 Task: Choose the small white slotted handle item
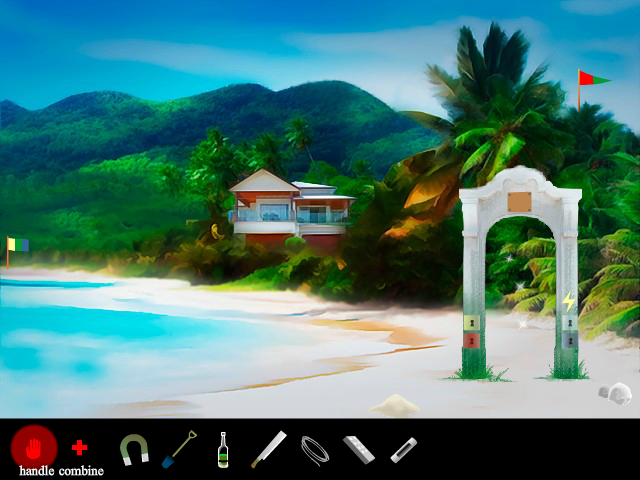coord(404,450)
